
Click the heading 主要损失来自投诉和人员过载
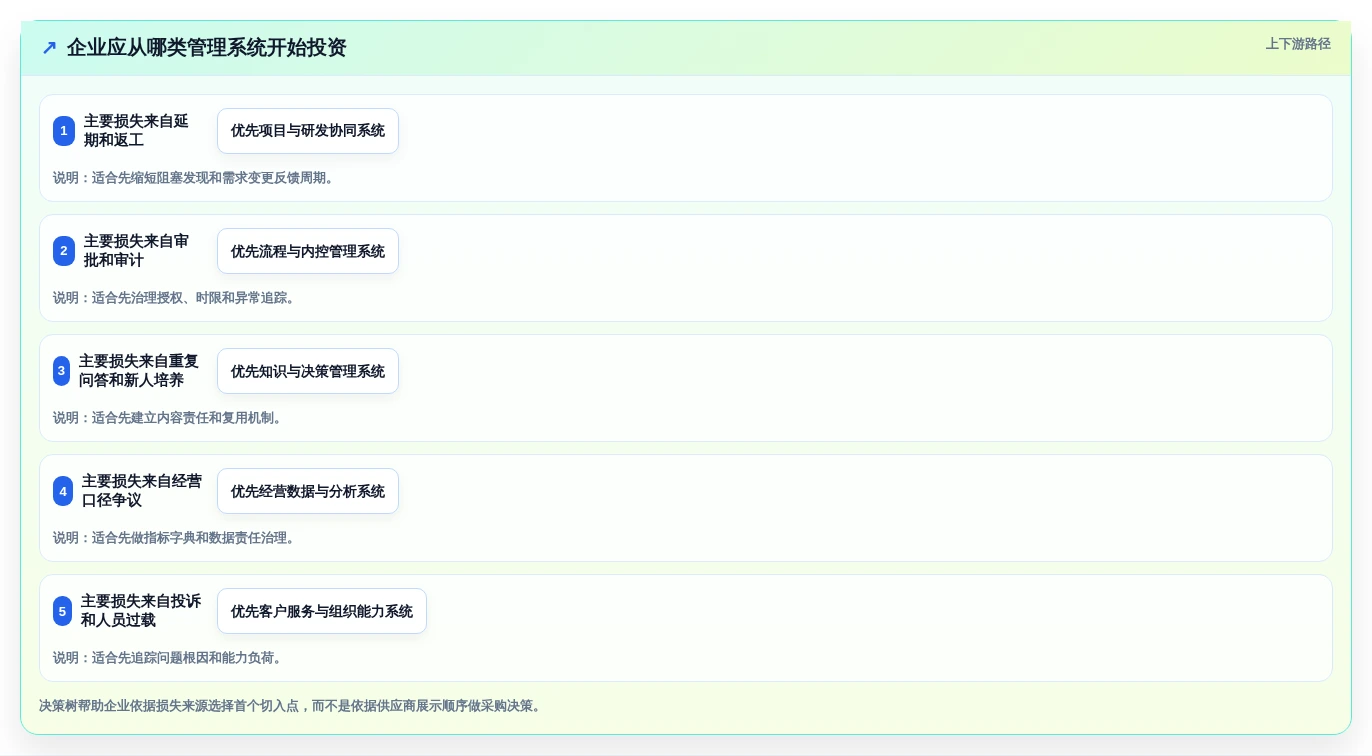click(x=141, y=611)
